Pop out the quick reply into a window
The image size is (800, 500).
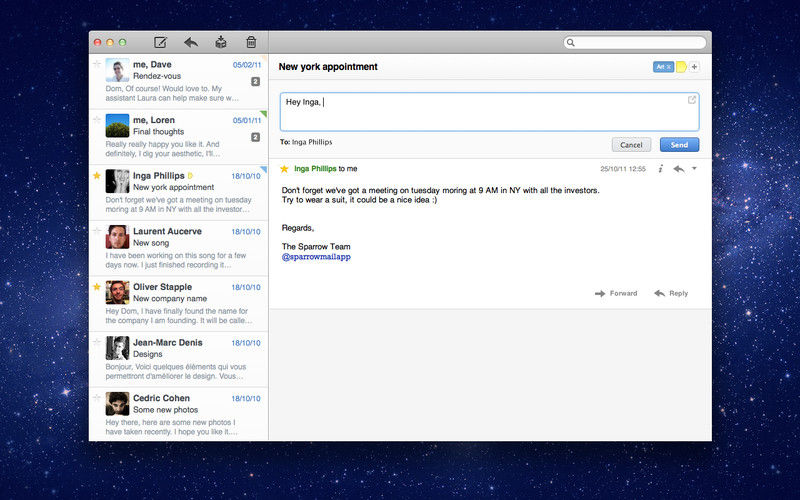692,100
